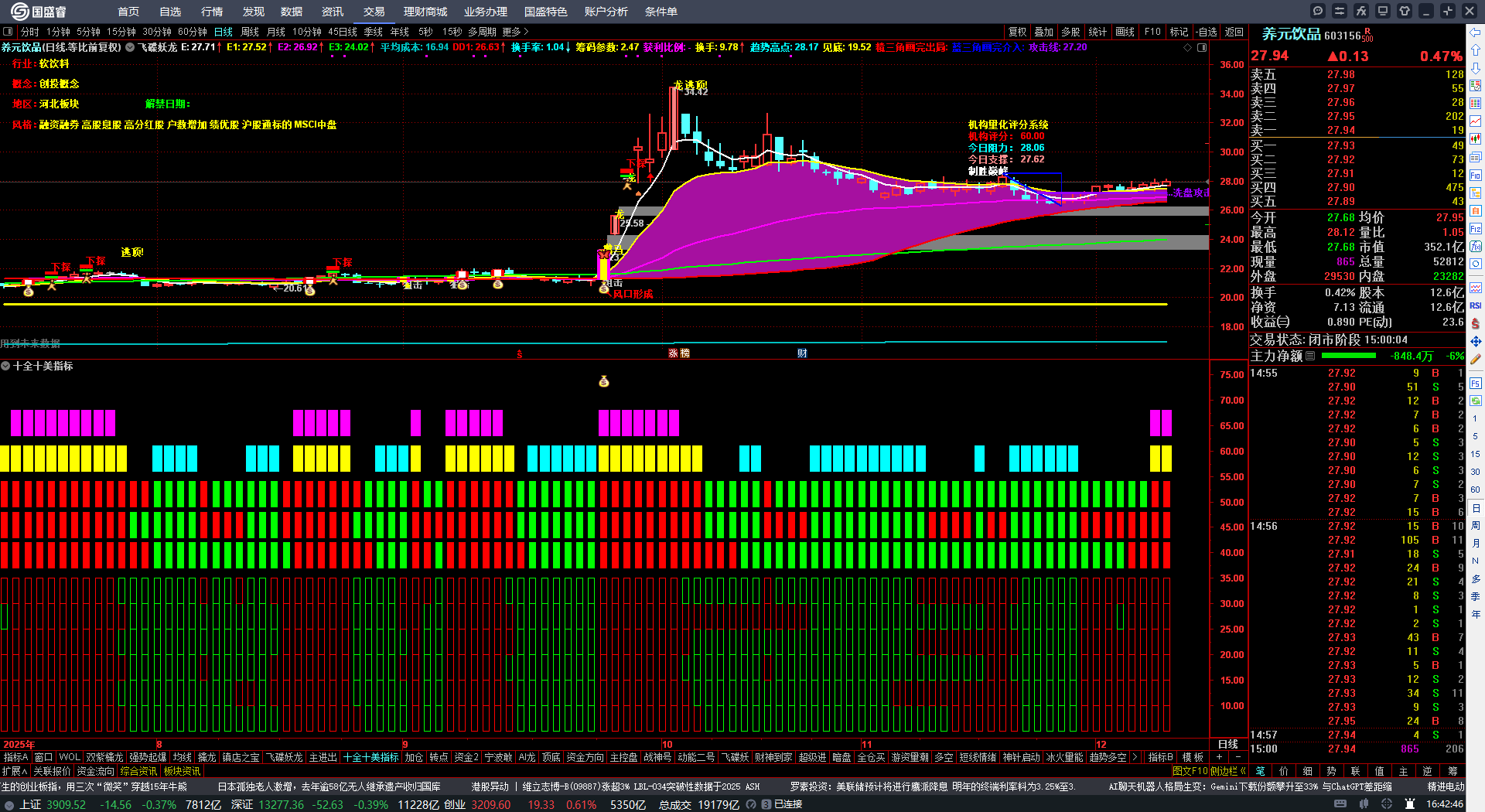The width and height of the screenshot is (1485, 812).
Task: Open the line chart icon in right sidebar
Action: point(1476,121)
